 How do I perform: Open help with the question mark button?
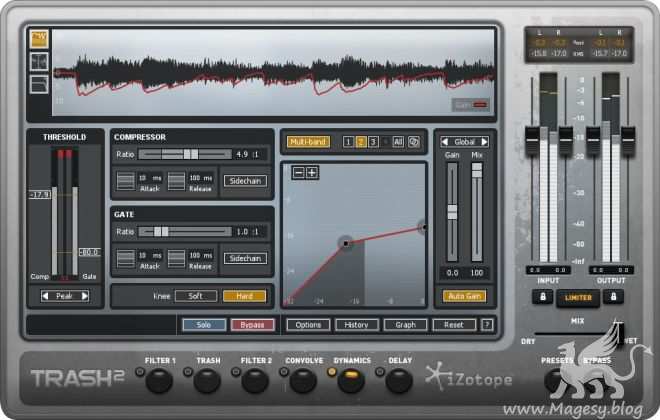[x=487, y=324]
